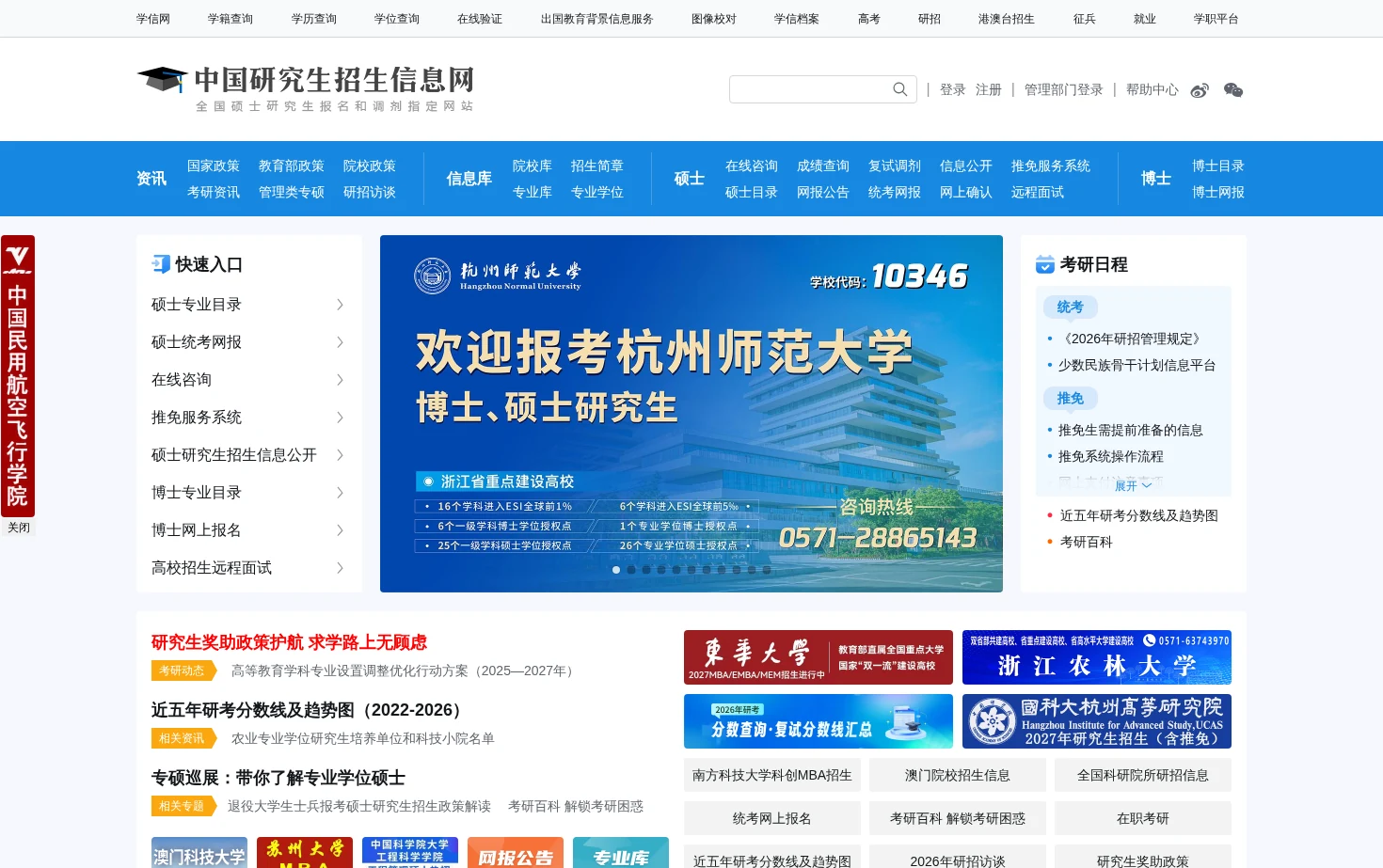
Task: Click the 中国民用航空飞行学院 side banner
Action: click(18, 376)
